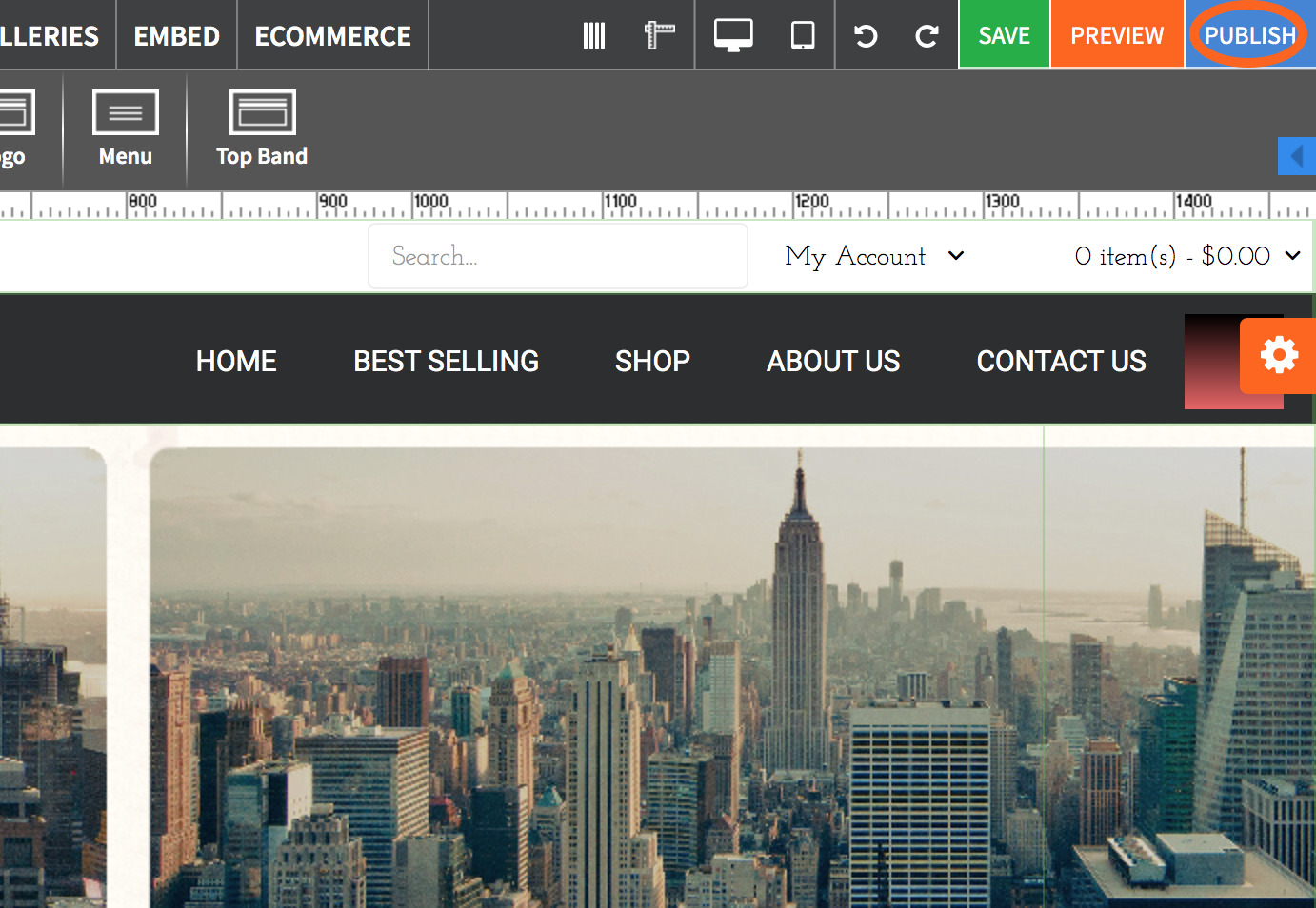Expand the My Account dropdown
Screen dimensions: 1316x908
click(874, 256)
